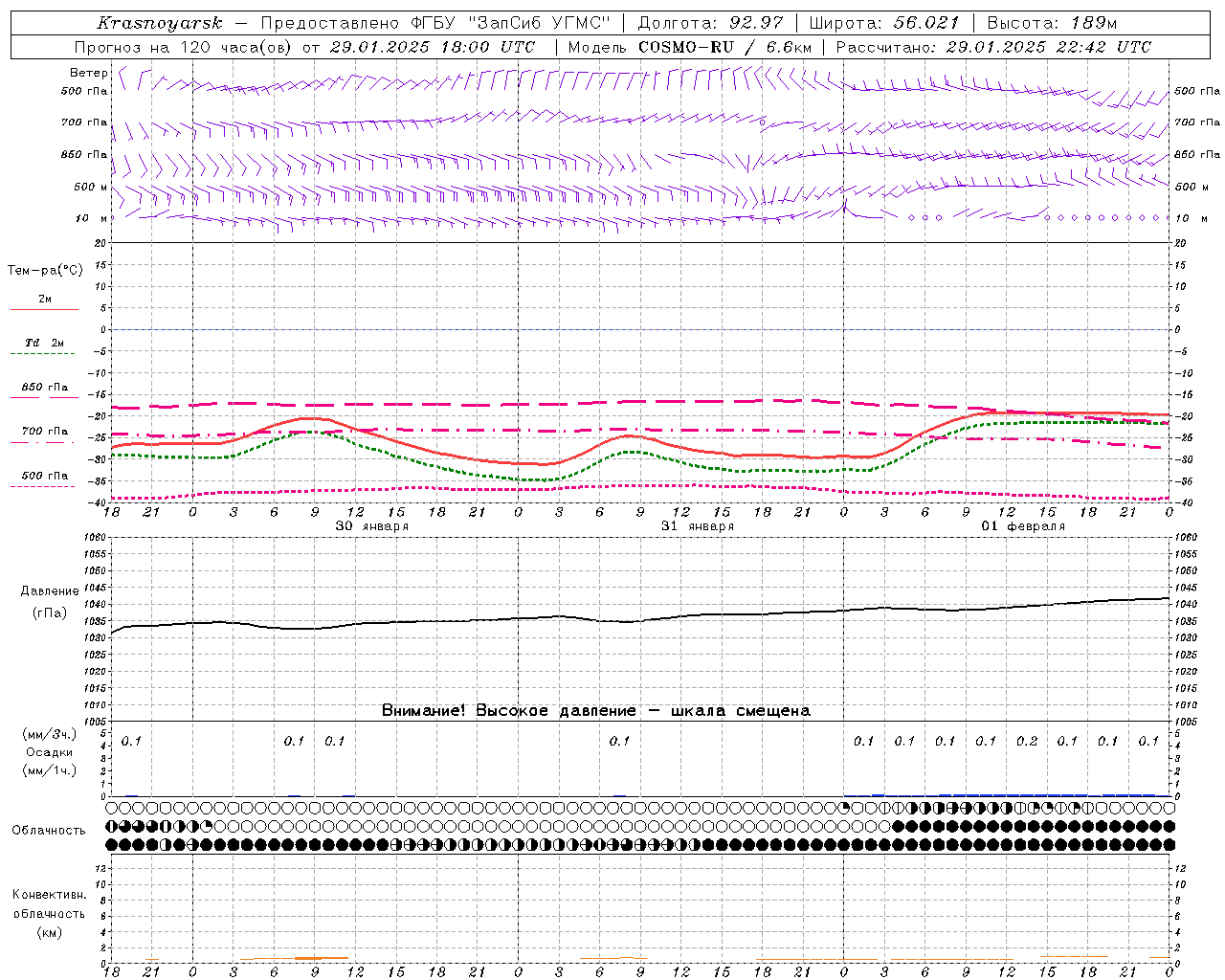Click the Рассчитано: 29.01.2025 22:42 UTC text

993,47
